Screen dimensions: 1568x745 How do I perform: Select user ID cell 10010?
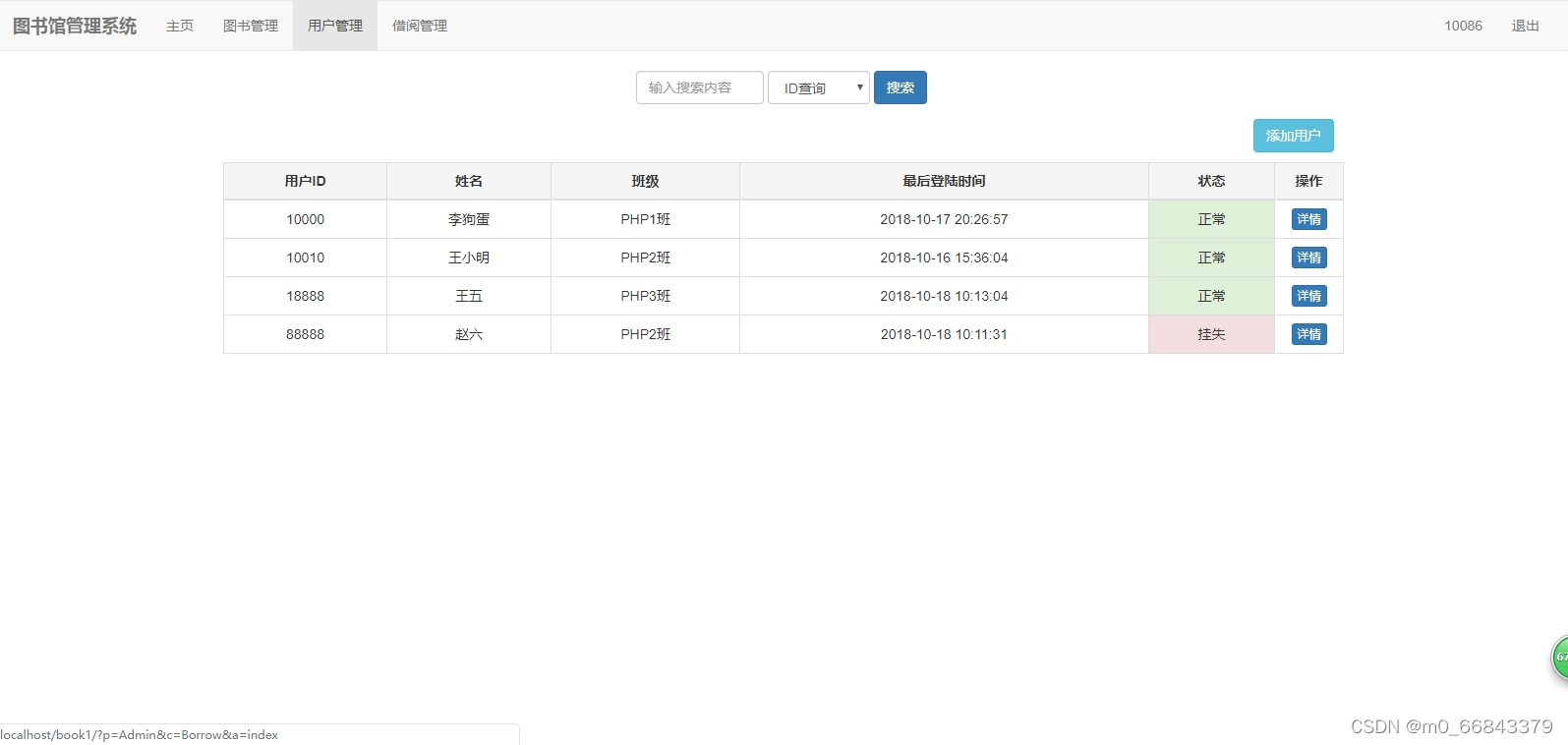(305, 258)
